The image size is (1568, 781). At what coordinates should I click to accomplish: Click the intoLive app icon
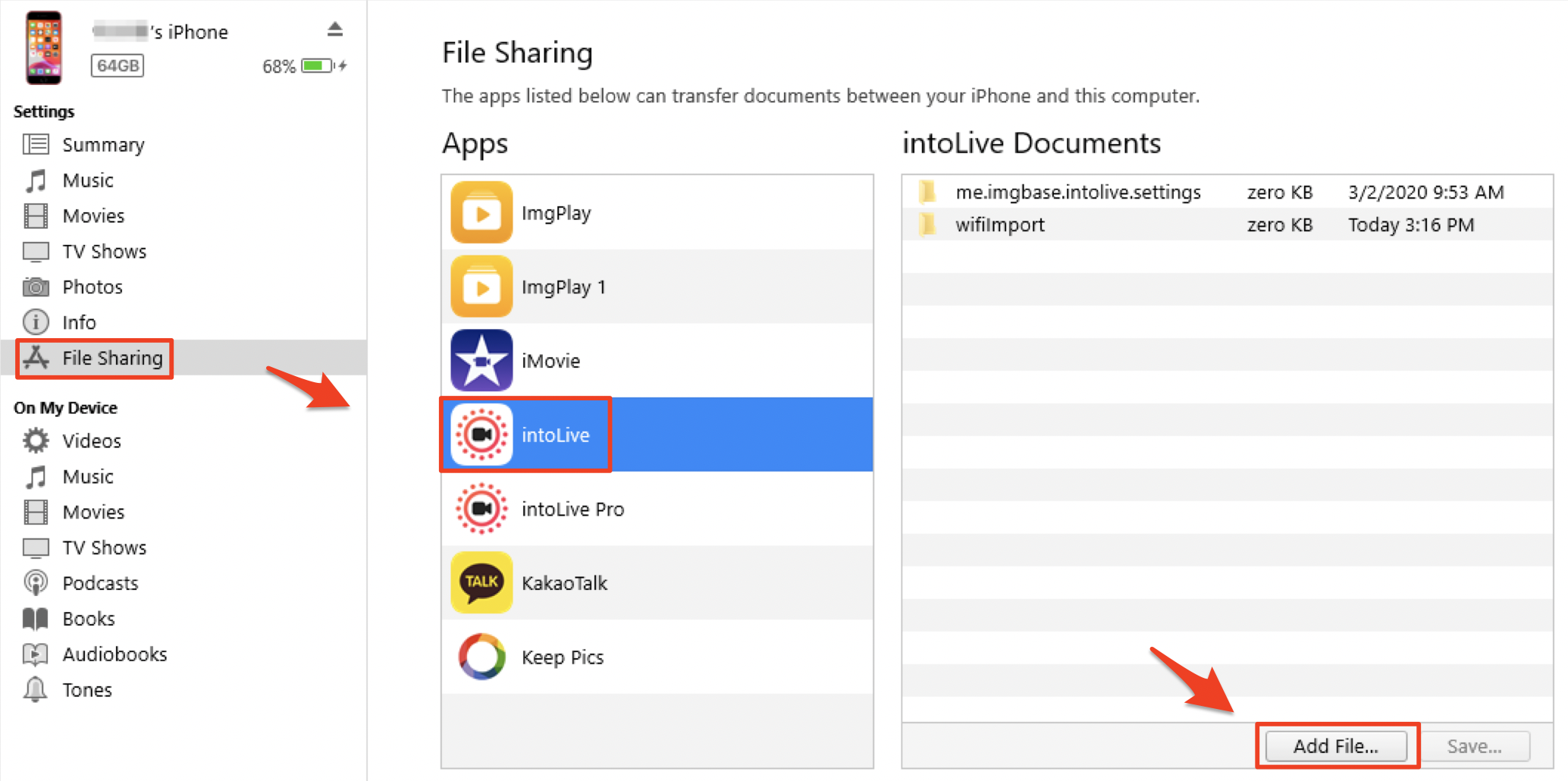click(481, 434)
